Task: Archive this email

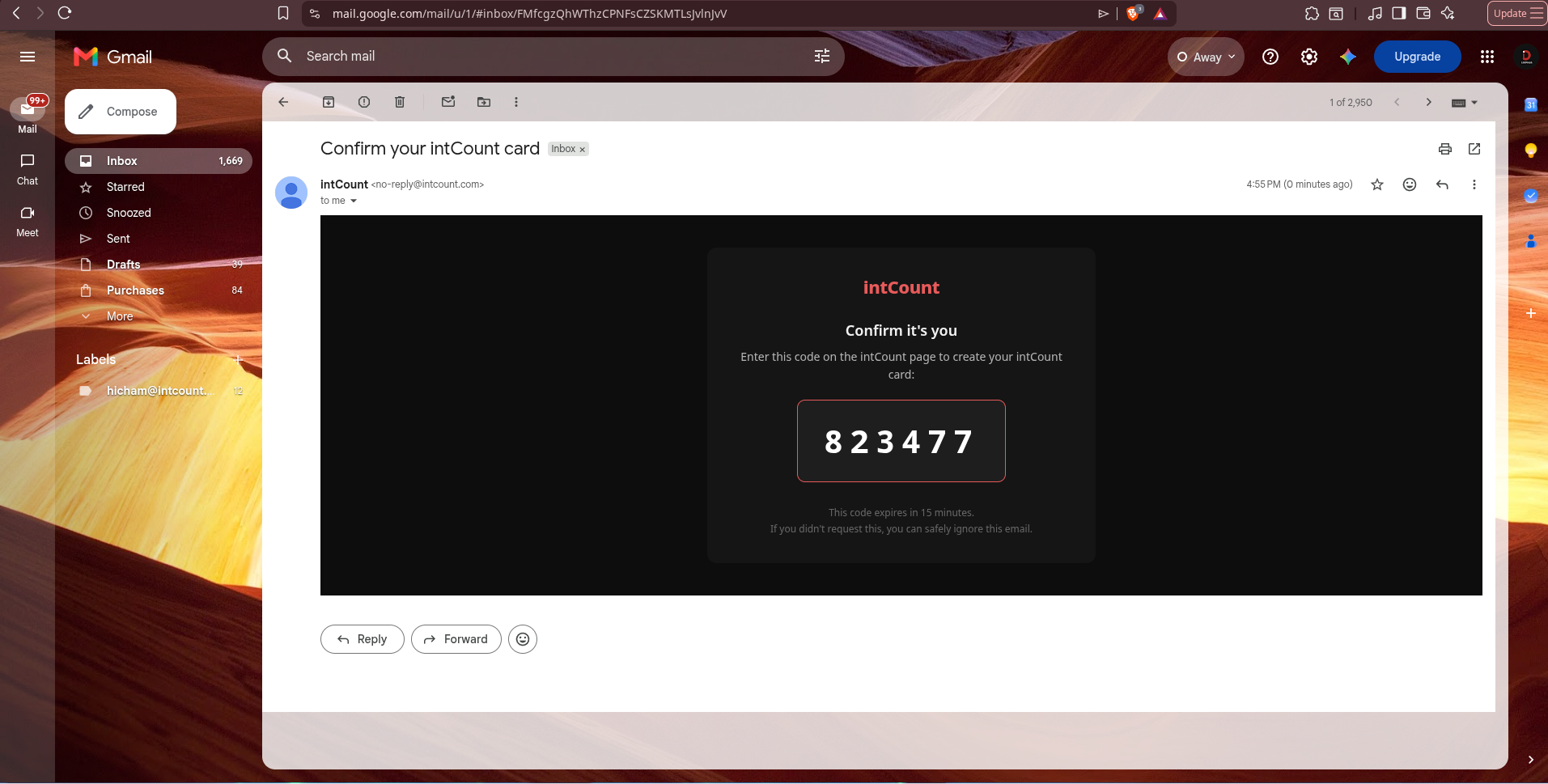Action: [x=329, y=102]
